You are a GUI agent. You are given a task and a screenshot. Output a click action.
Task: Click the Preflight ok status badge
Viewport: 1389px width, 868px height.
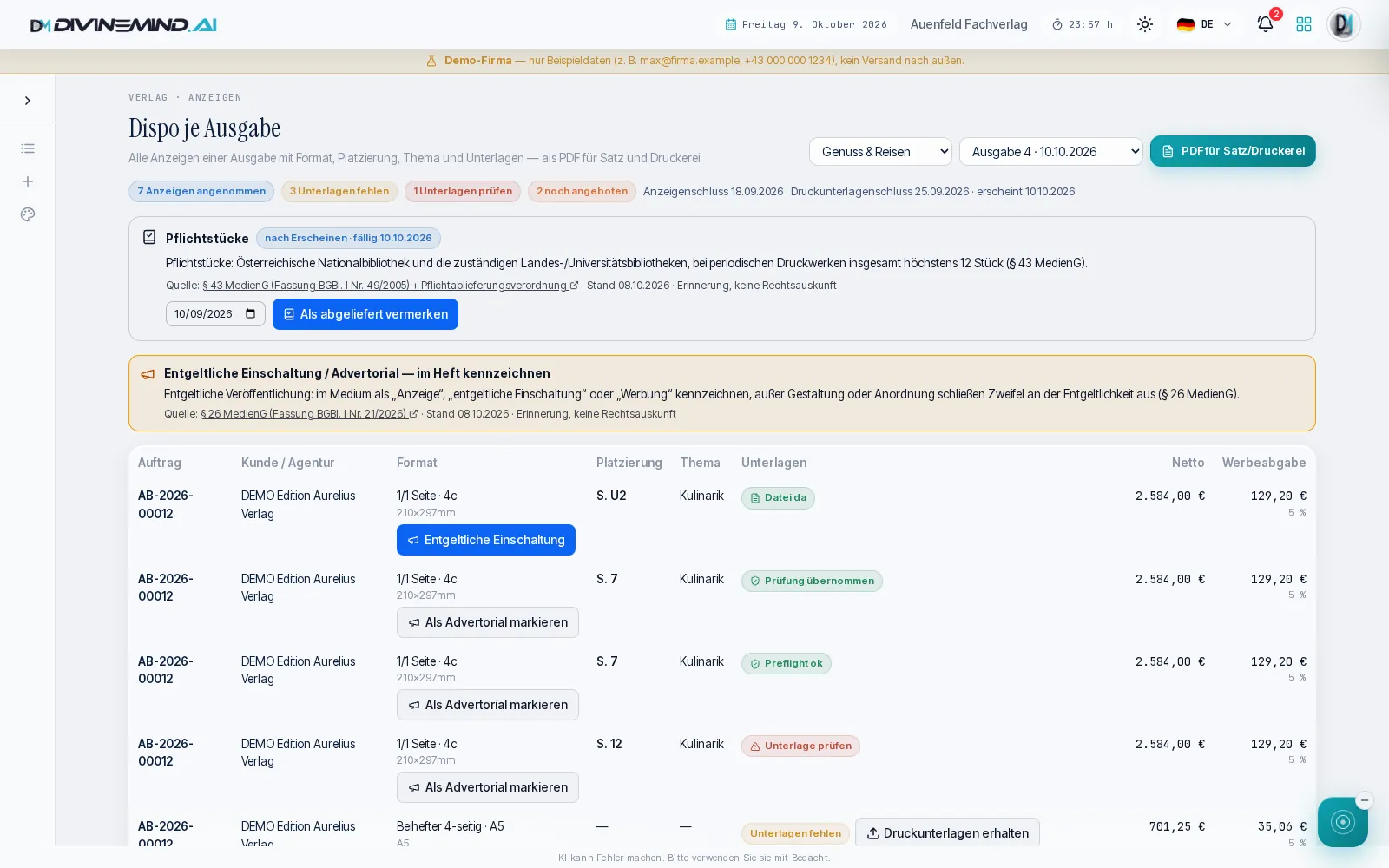(787, 663)
